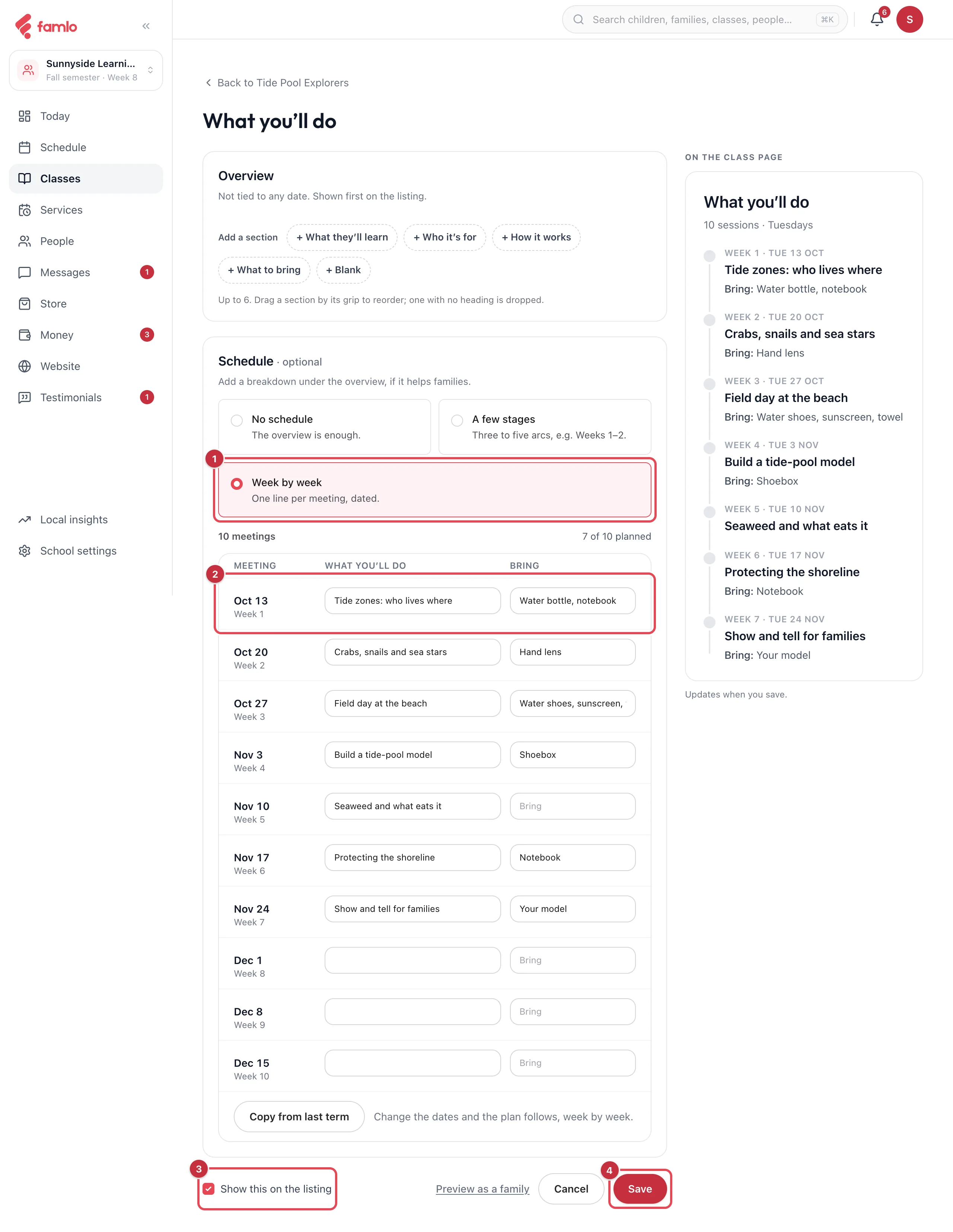Open Schedule calendar icon in sidebar
953x1232 pixels.
pyautogui.click(x=24, y=147)
